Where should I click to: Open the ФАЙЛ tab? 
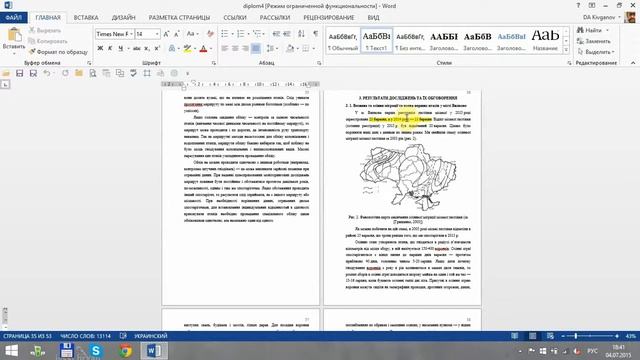(x=13, y=18)
